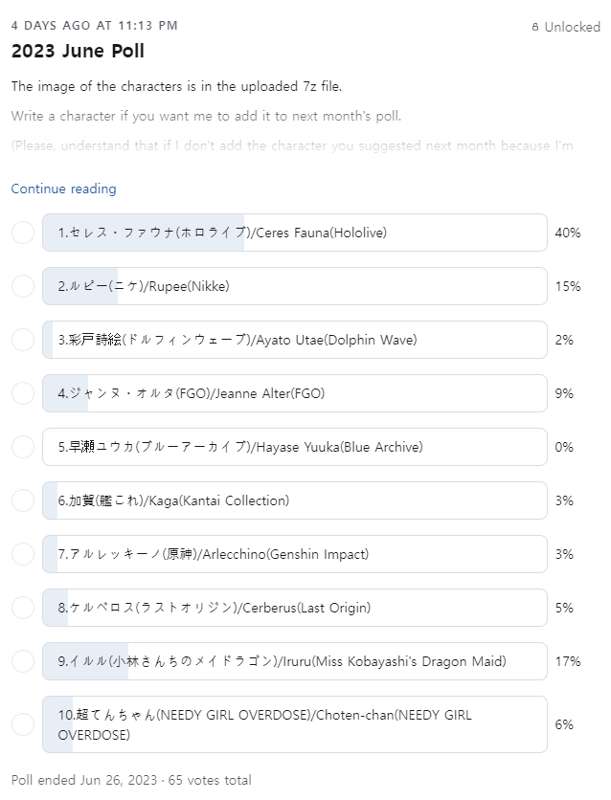Select the Kaga radio button
Image resolution: width=611 pixels, height=800 pixels.
(x=23, y=500)
